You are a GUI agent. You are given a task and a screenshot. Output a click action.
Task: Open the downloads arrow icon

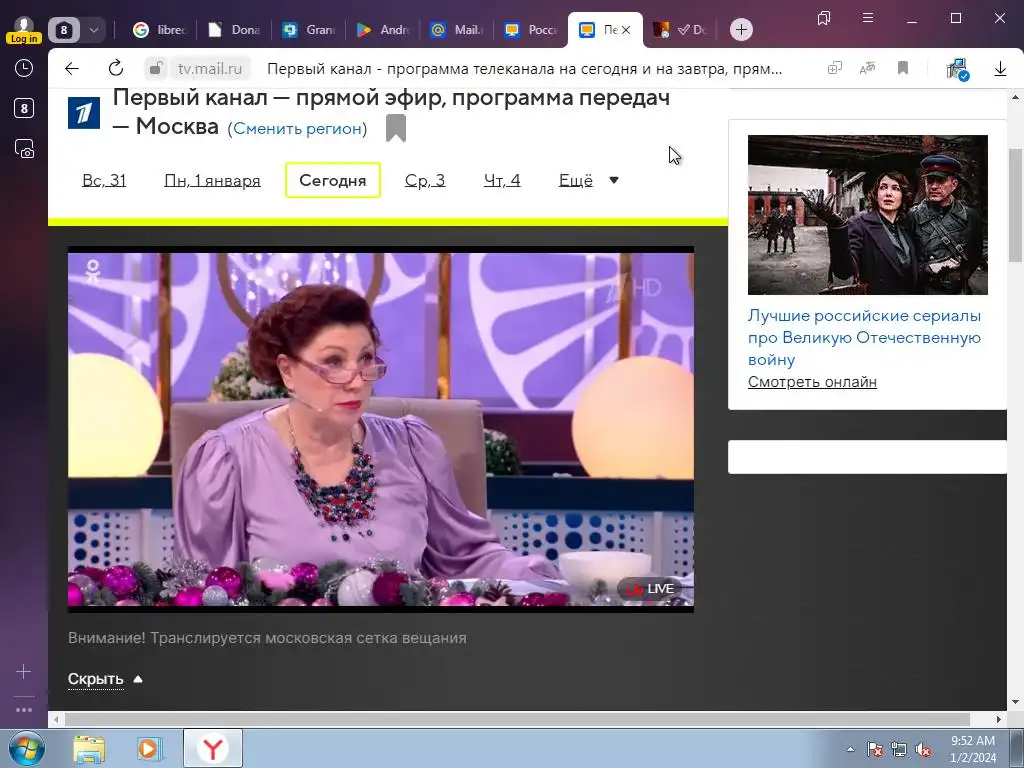click(1000, 69)
